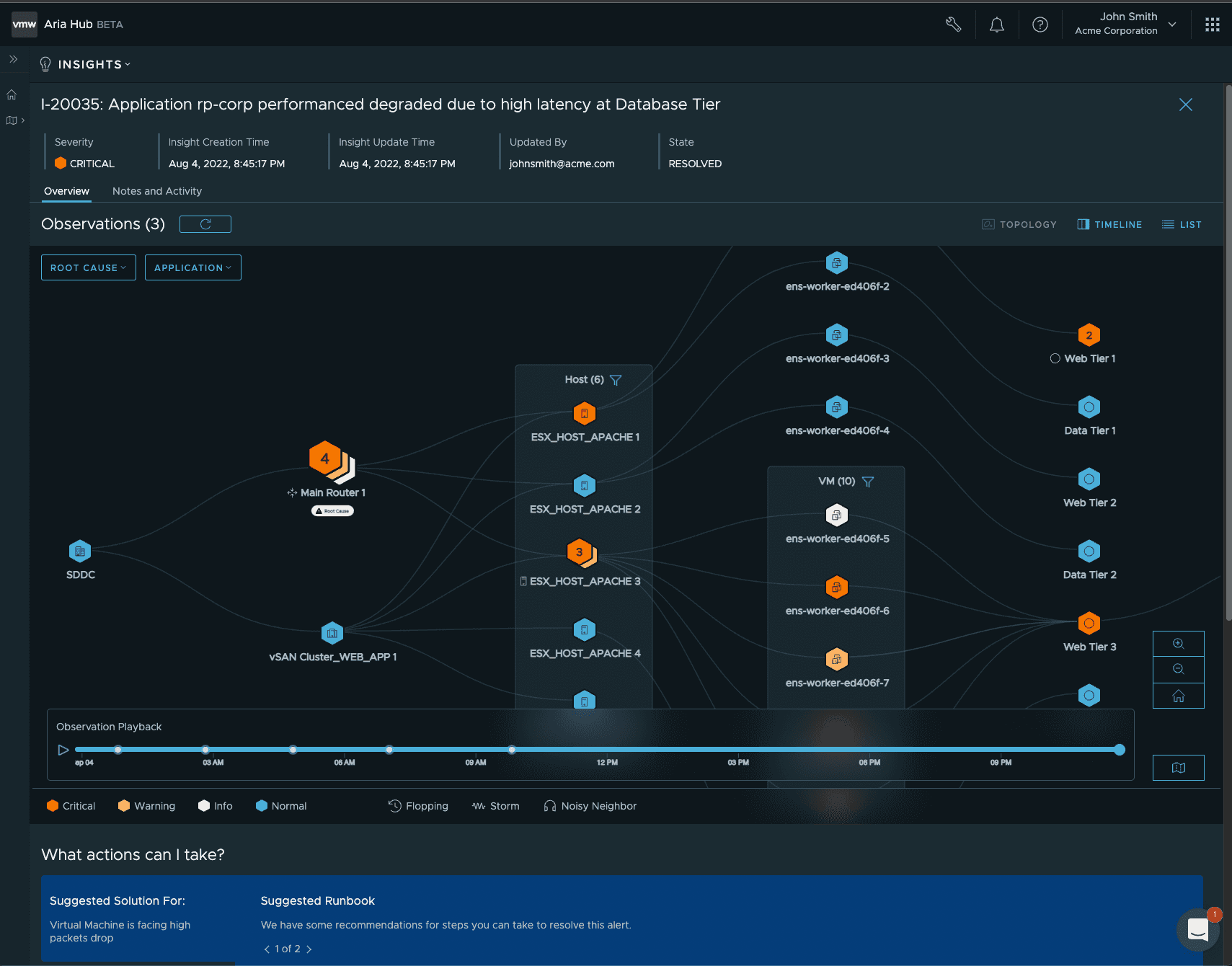Viewport: 1232px width, 966px height.
Task: Click the wrench tools icon
Action: pos(953,25)
